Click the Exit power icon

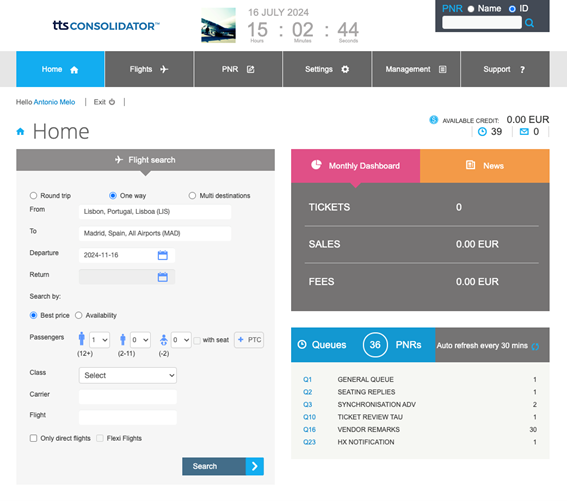click(x=112, y=102)
